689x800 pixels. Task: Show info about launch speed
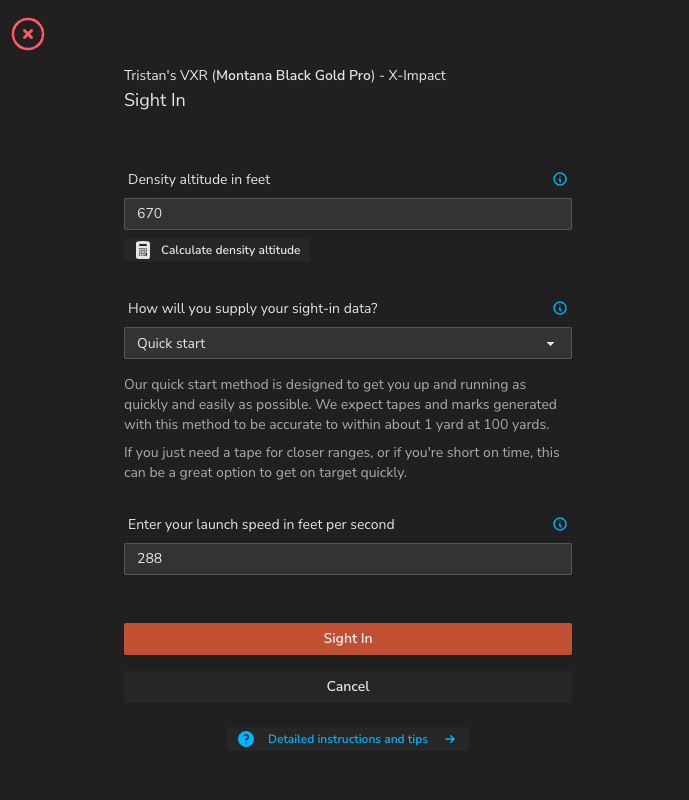(x=560, y=524)
